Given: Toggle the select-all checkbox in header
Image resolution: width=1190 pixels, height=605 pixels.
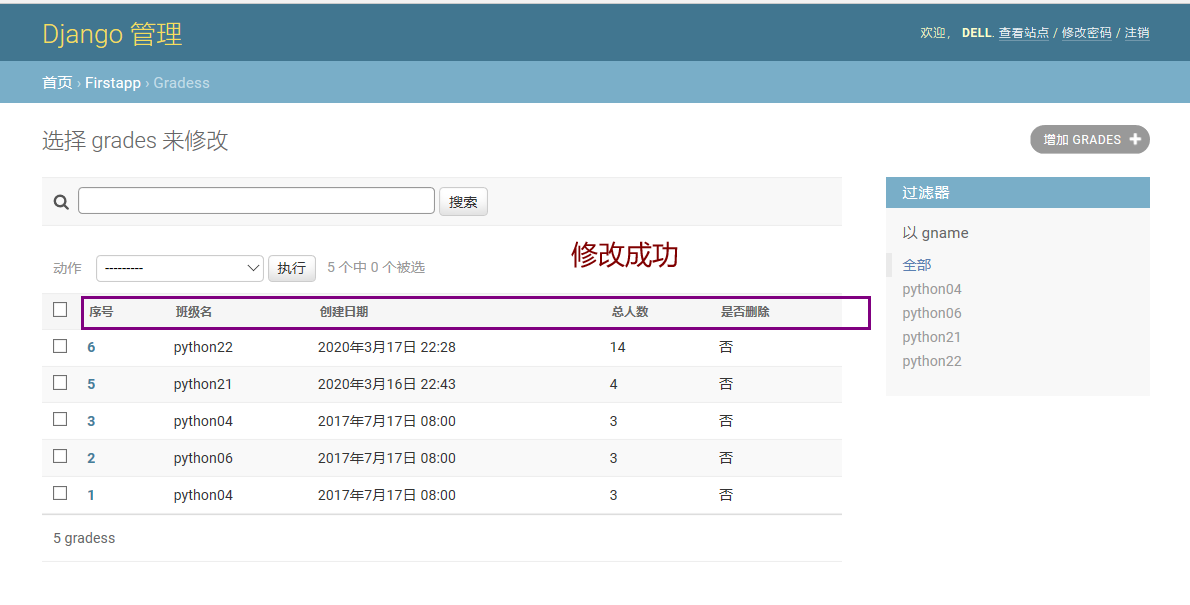Looking at the screenshot, I should coord(60,310).
